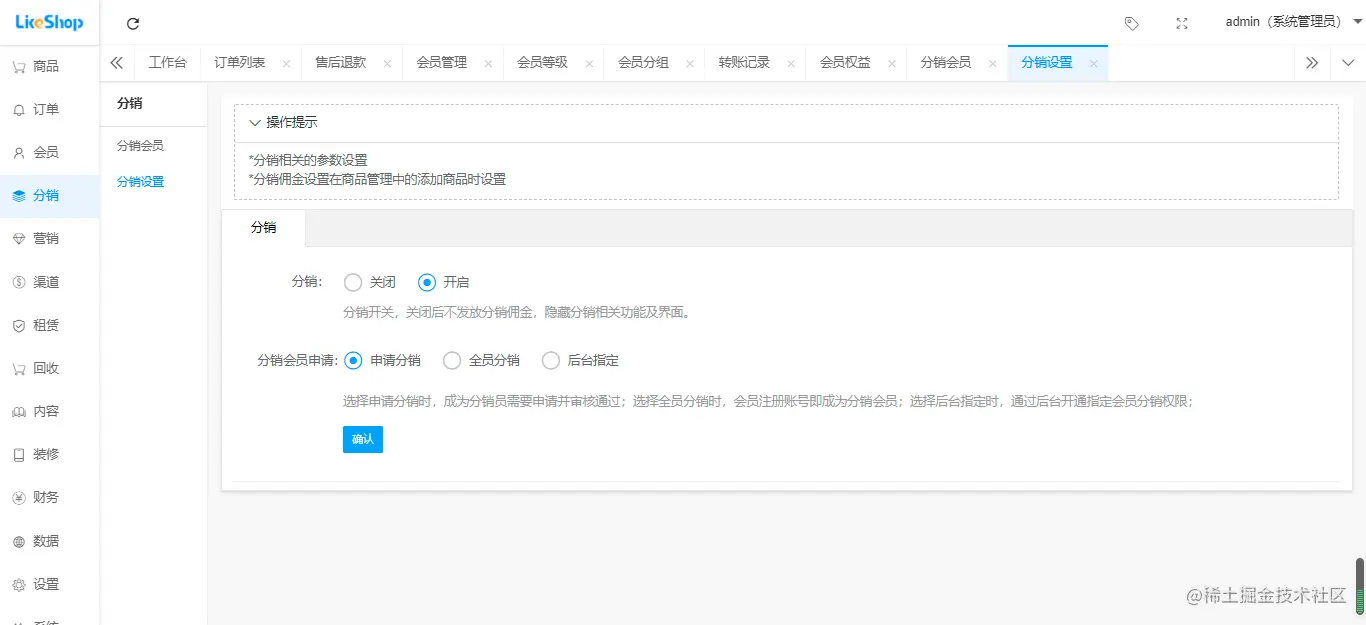Switch to the 订单列表 tab
Viewport: 1366px width, 625px height.
[x=240, y=62]
